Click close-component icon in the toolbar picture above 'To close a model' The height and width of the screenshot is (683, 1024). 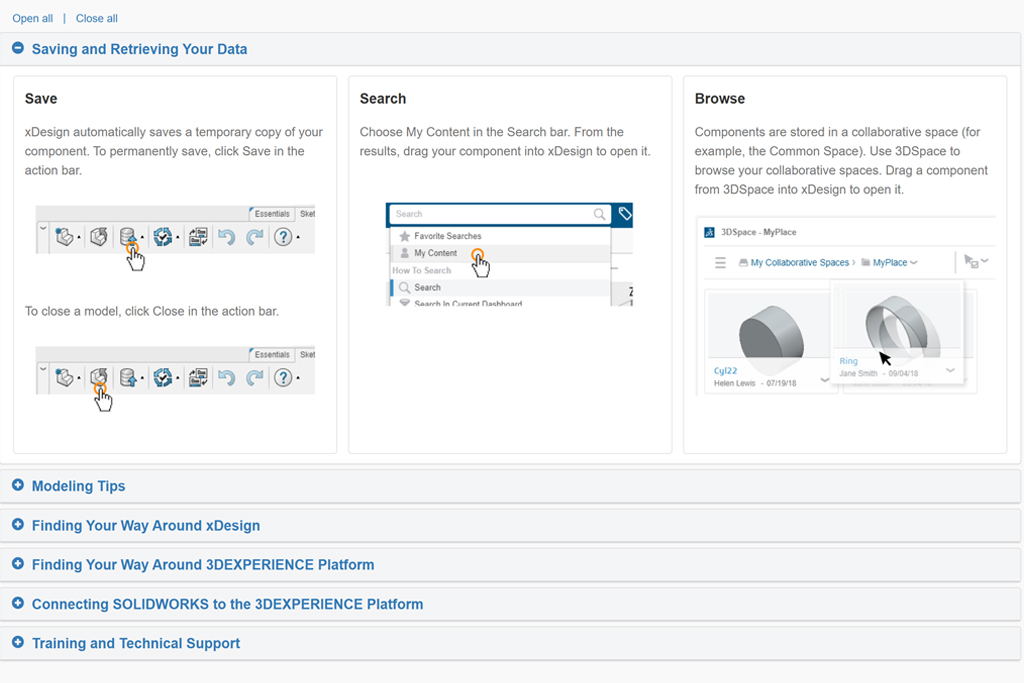[99, 236]
